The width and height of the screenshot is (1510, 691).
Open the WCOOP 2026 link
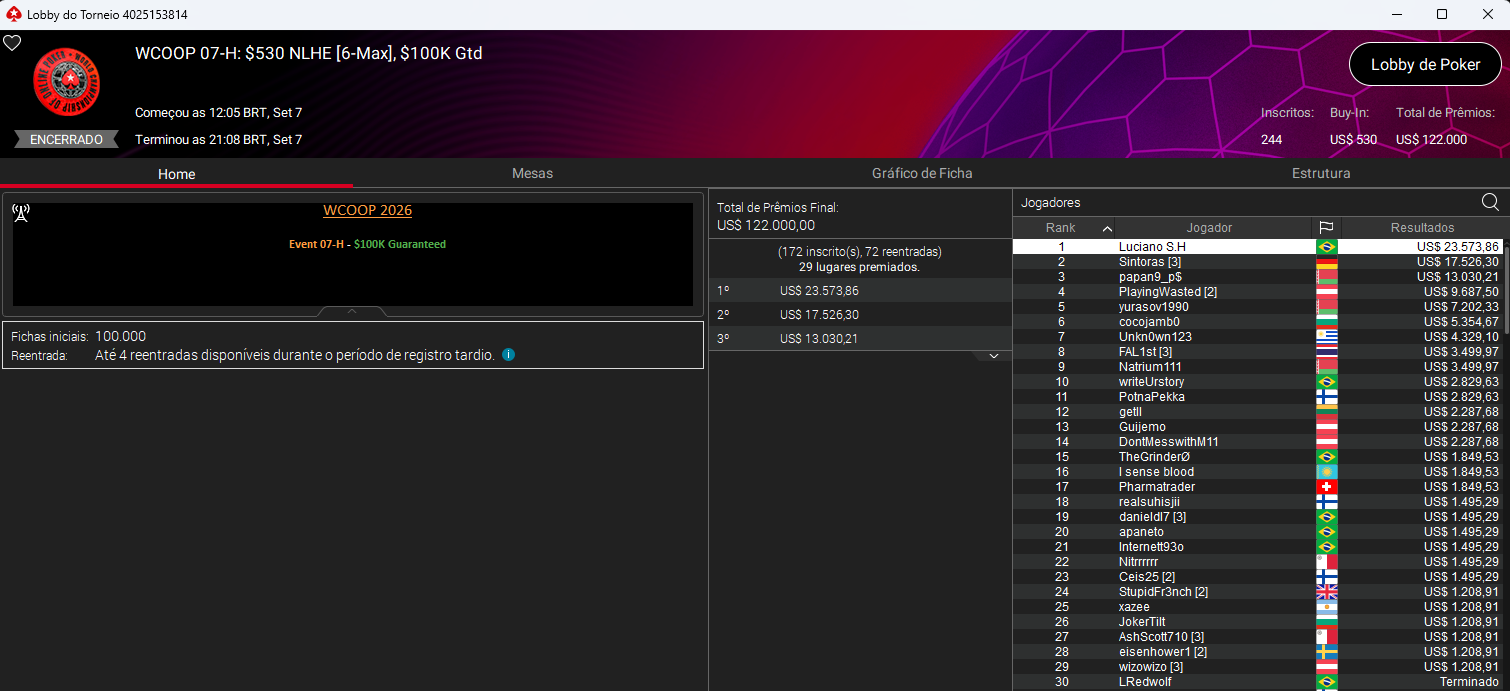tap(367, 210)
